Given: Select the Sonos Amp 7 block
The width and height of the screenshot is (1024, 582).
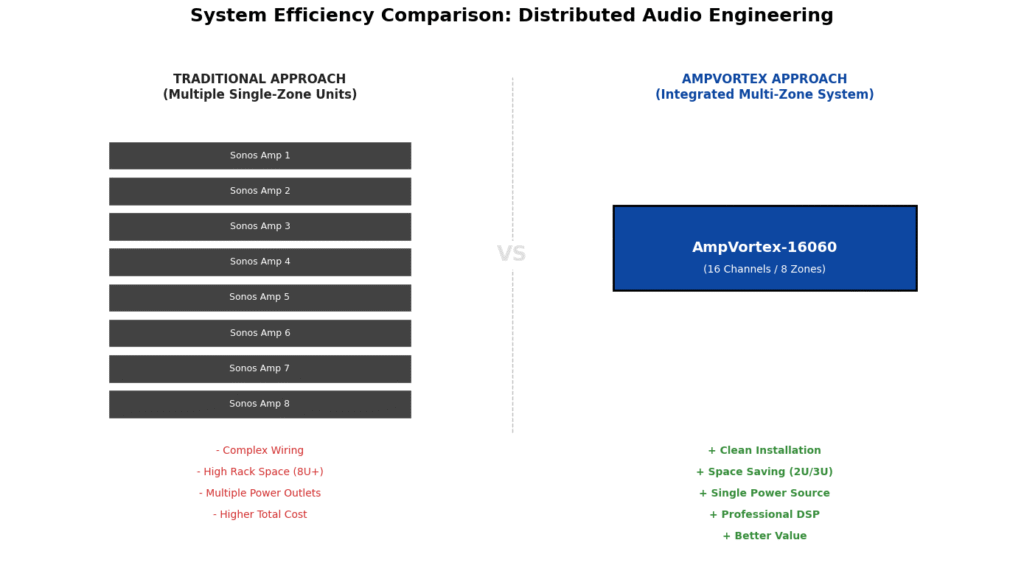Looking at the screenshot, I should 259,368.
